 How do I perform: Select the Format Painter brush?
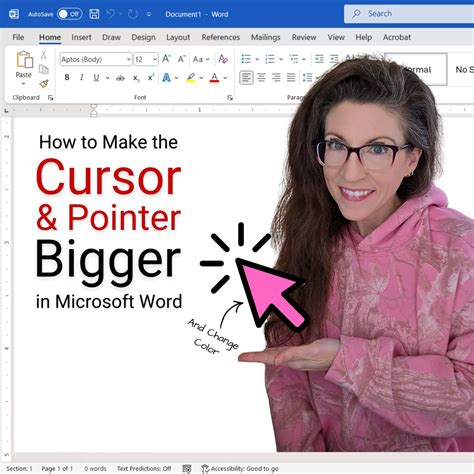pyautogui.click(x=44, y=83)
